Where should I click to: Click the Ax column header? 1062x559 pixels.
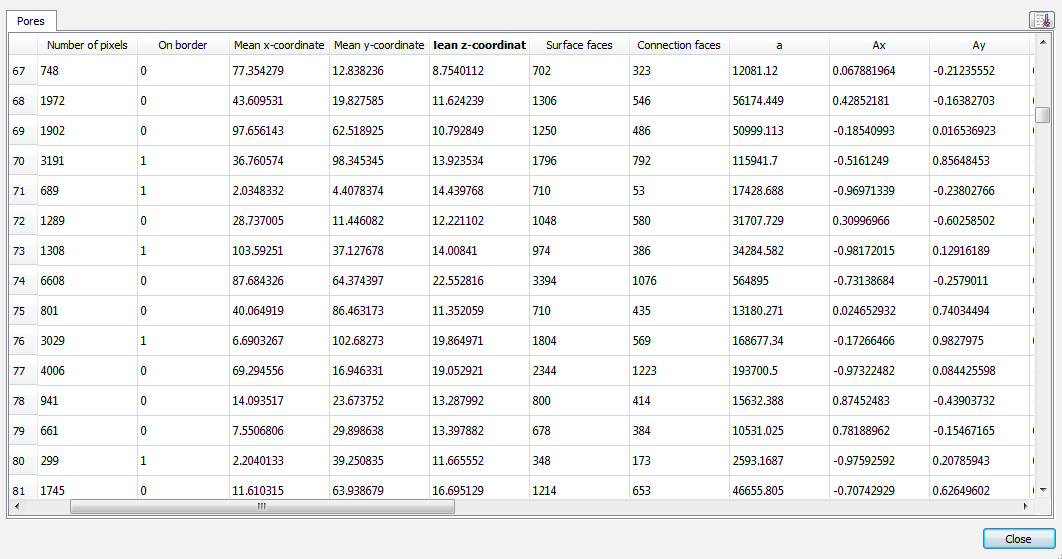coord(879,45)
